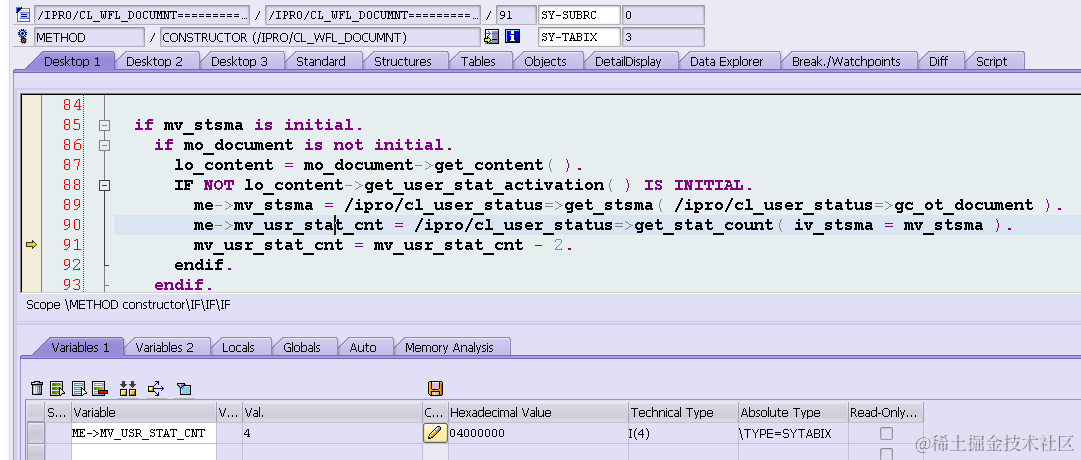Click the first green list toolbar icon
Screen dimensions: 1081x460
coord(57,388)
